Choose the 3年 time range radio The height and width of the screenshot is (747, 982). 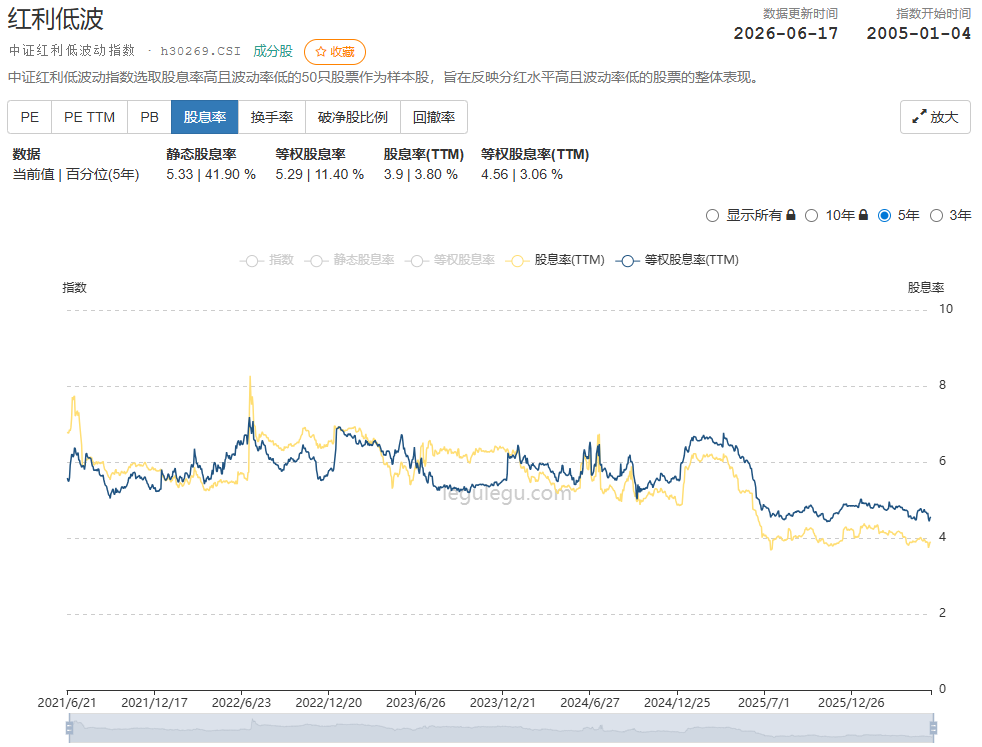click(x=936, y=216)
